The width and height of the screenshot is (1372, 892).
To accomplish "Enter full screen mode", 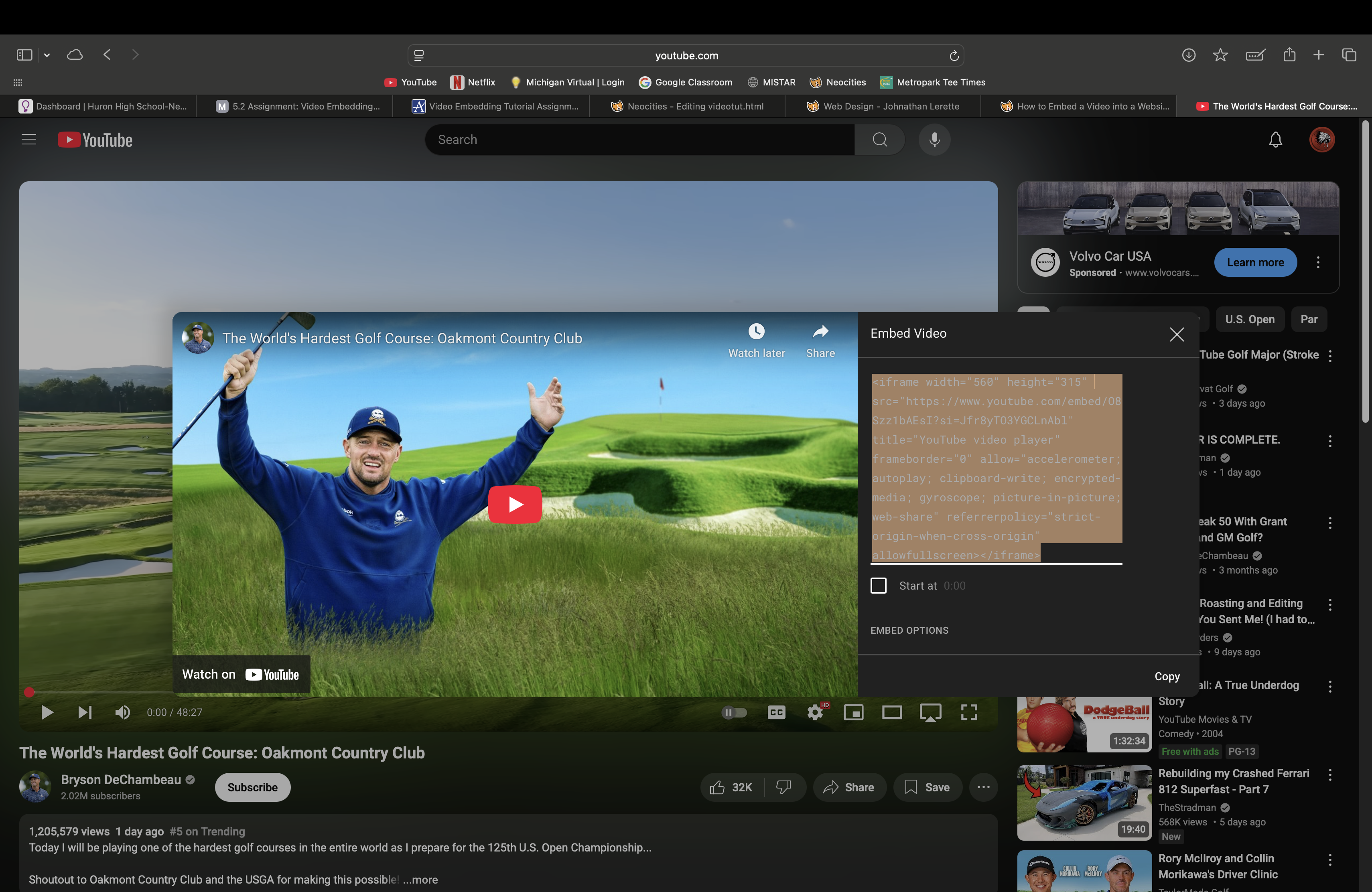I will click(x=969, y=712).
